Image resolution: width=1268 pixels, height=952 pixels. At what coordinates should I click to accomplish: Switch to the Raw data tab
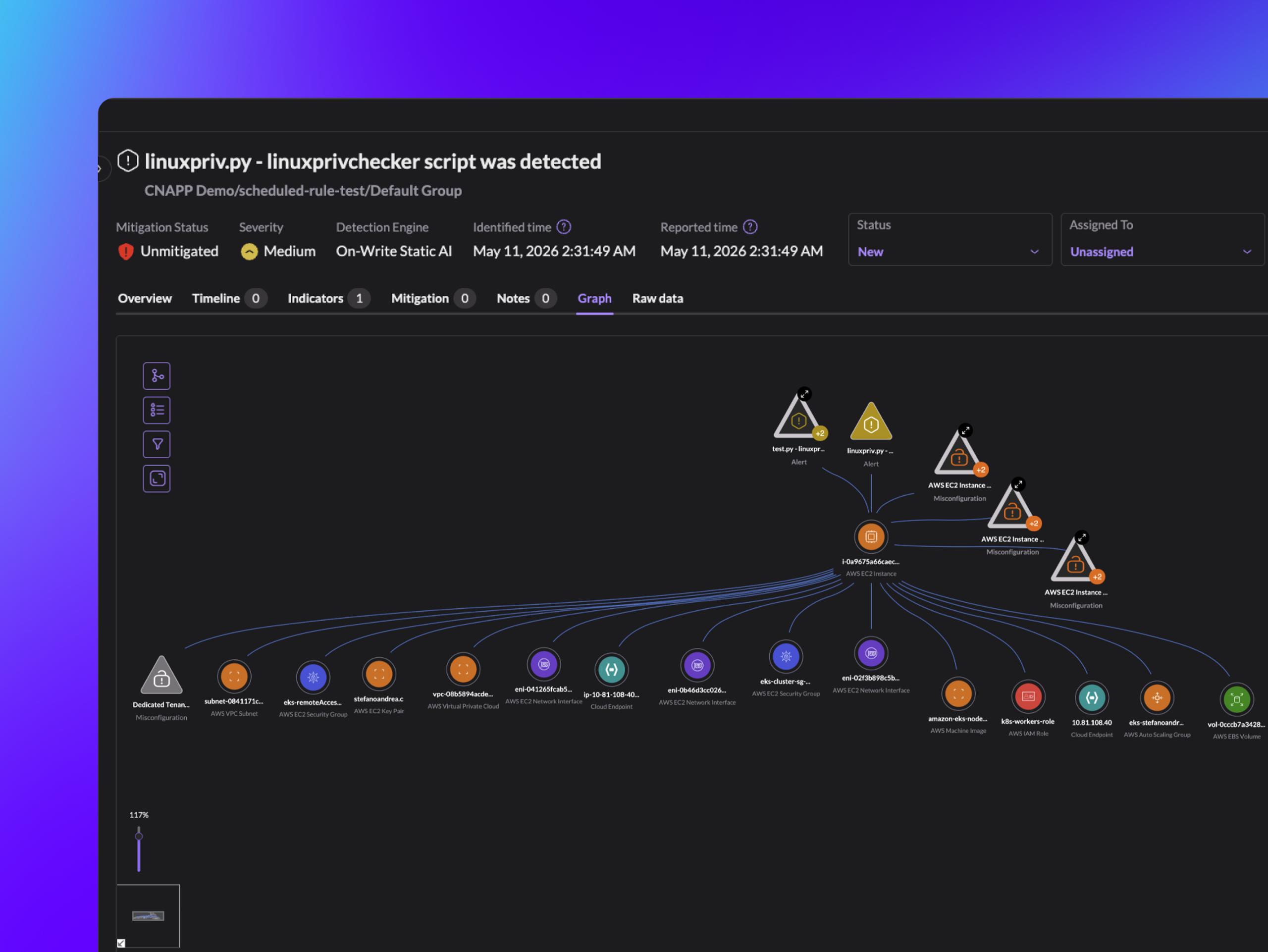coord(657,299)
